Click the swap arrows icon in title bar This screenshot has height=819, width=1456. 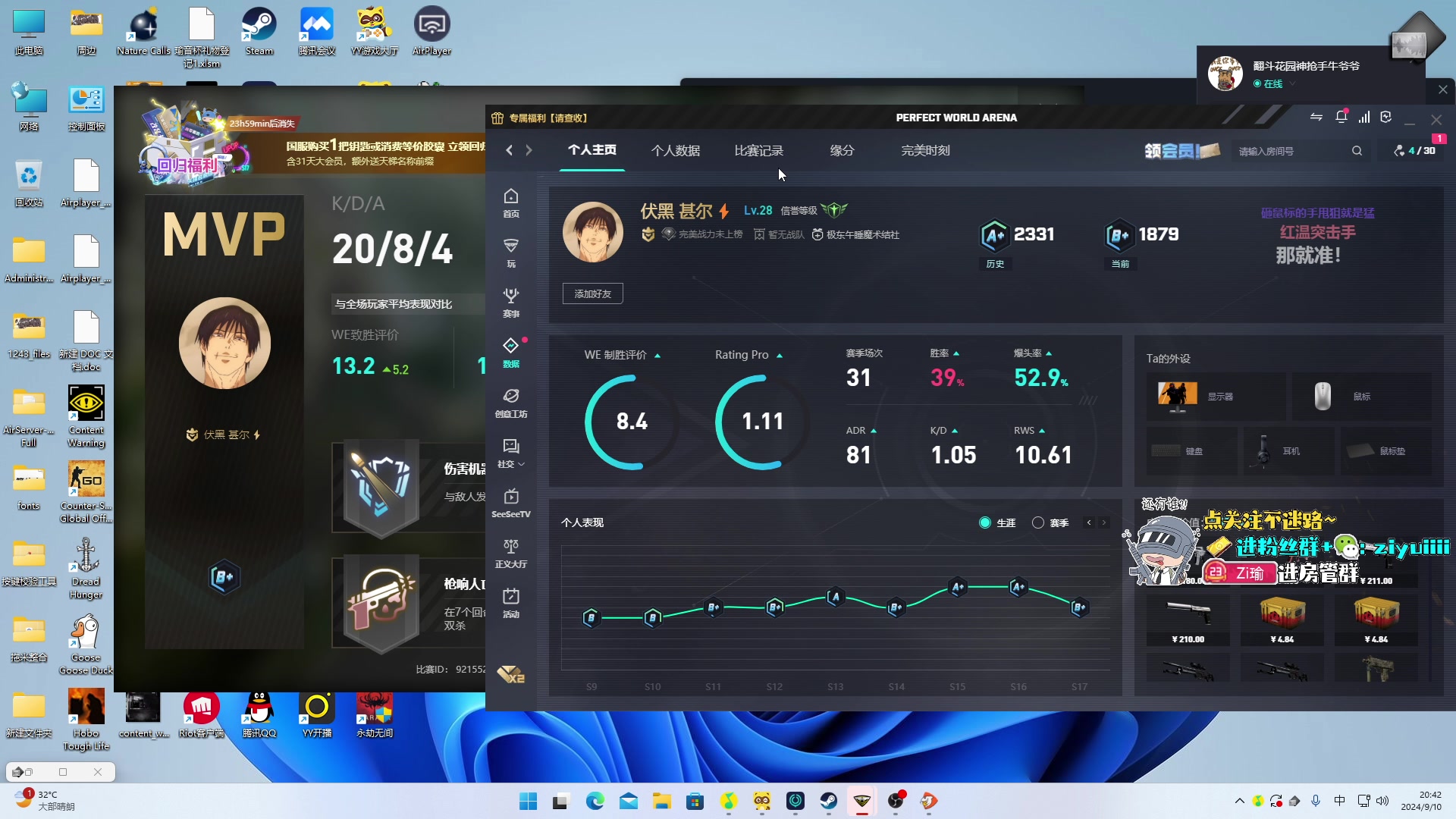[1316, 117]
